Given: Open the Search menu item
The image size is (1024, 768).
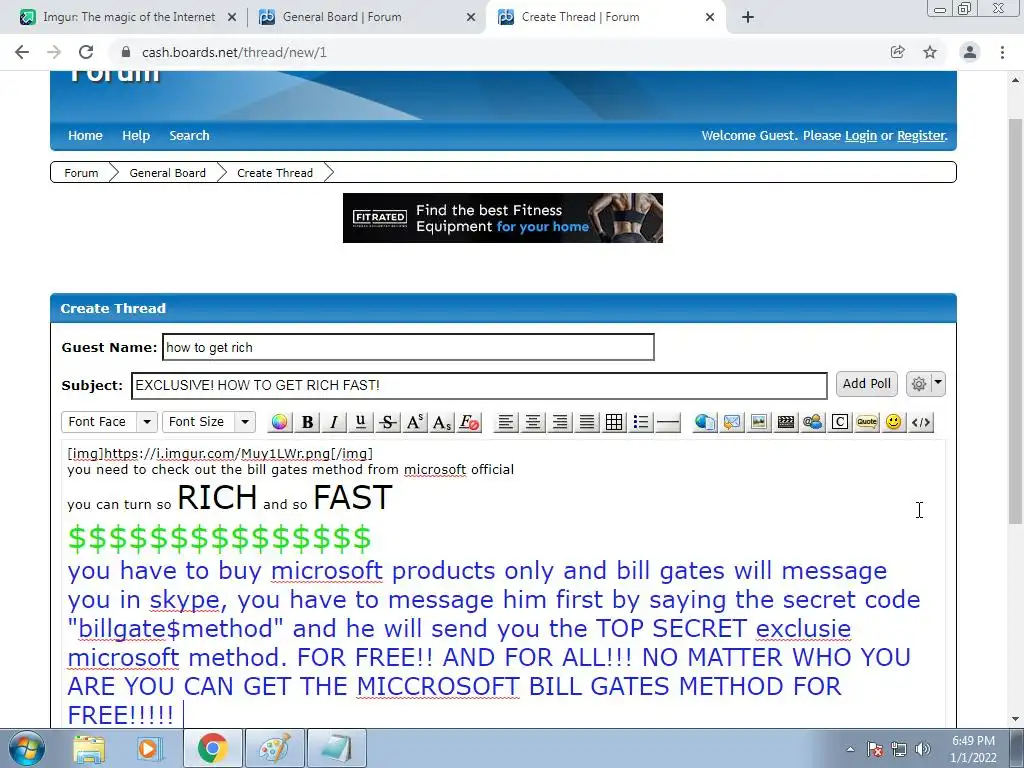Looking at the screenshot, I should pyautogui.click(x=189, y=136).
